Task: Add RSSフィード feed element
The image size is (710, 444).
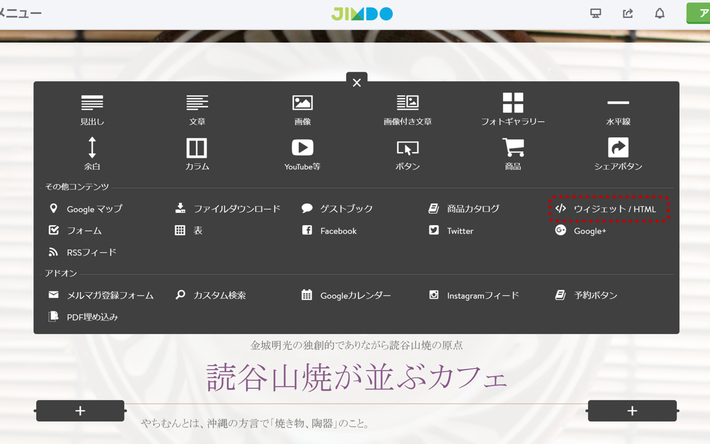Action: pos(82,252)
